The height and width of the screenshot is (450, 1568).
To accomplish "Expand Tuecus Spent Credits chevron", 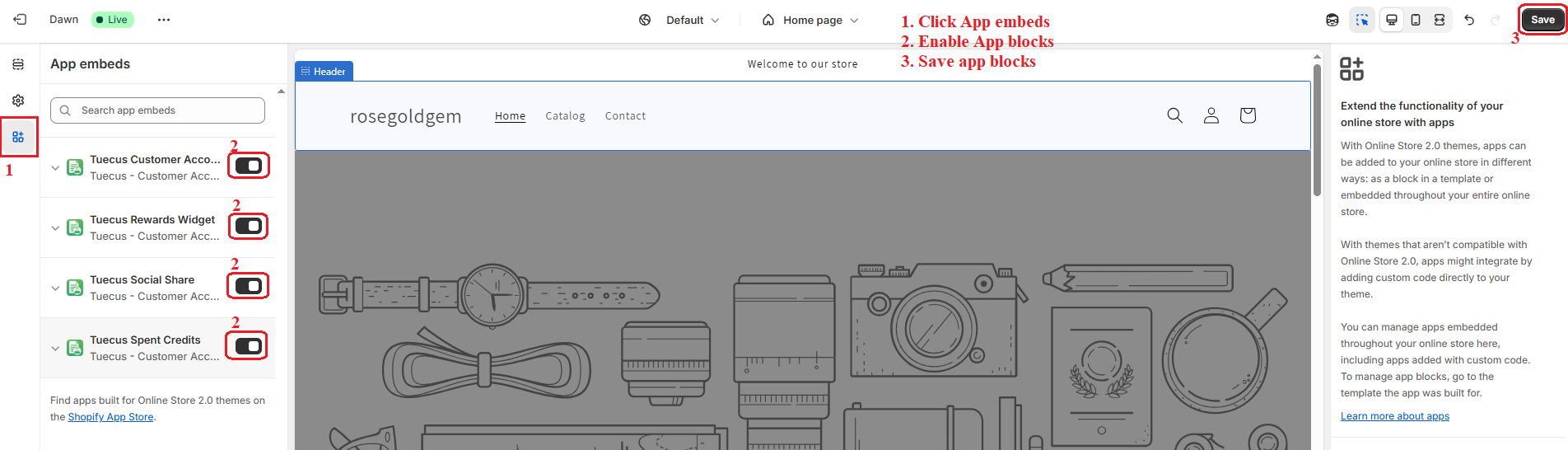I will 55,348.
